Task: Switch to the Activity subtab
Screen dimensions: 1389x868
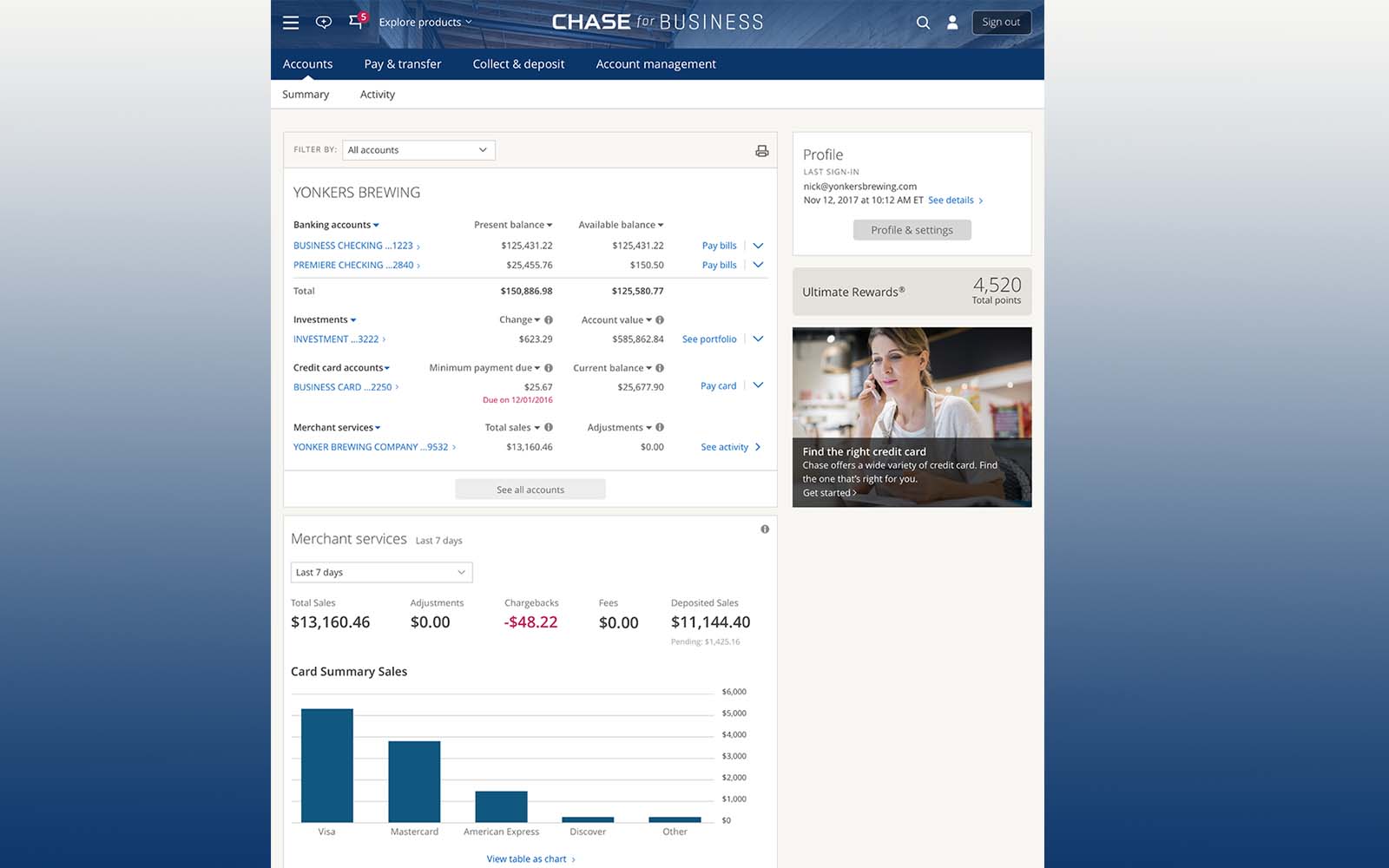Action: (378, 95)
